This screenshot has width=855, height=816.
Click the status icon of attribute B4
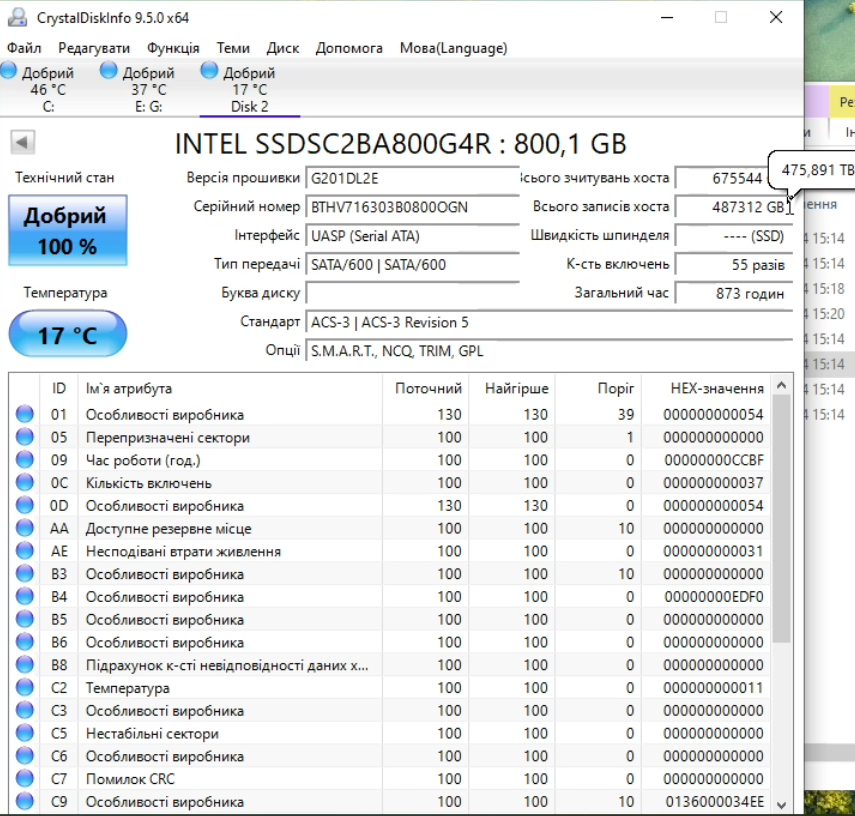(x=25, y=597)
